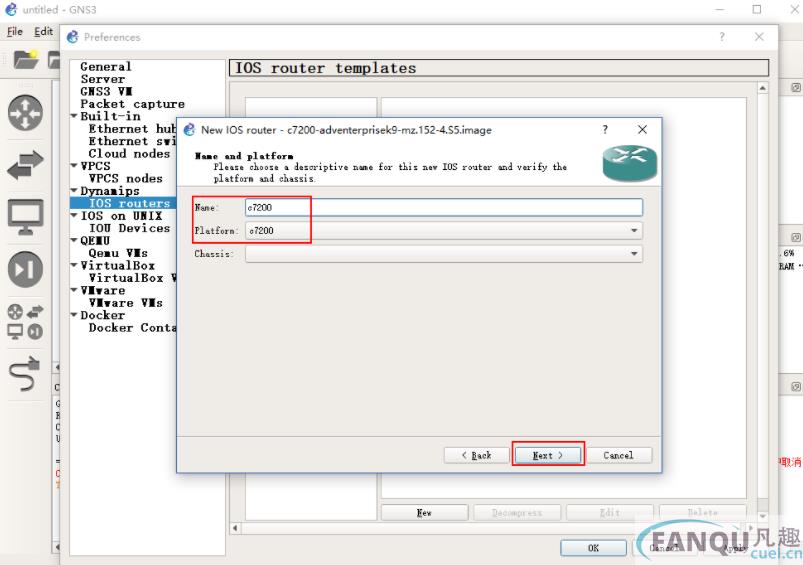Select VirtualBox VMs tree item
This screenshot has height=565, width=803.
click(132, 278)
